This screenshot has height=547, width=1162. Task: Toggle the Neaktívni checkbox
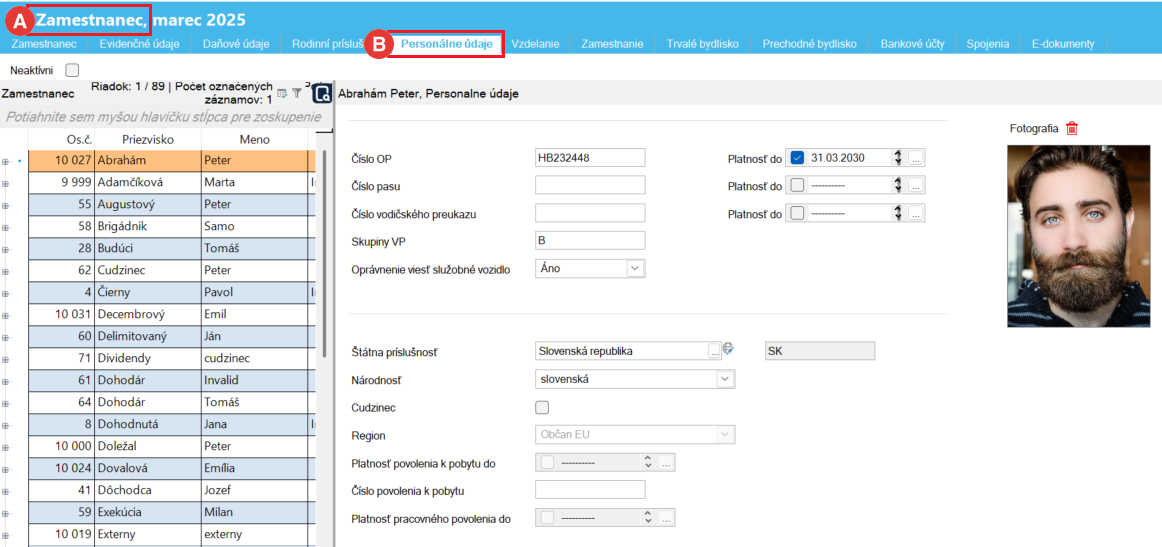(x=72, y=70)
